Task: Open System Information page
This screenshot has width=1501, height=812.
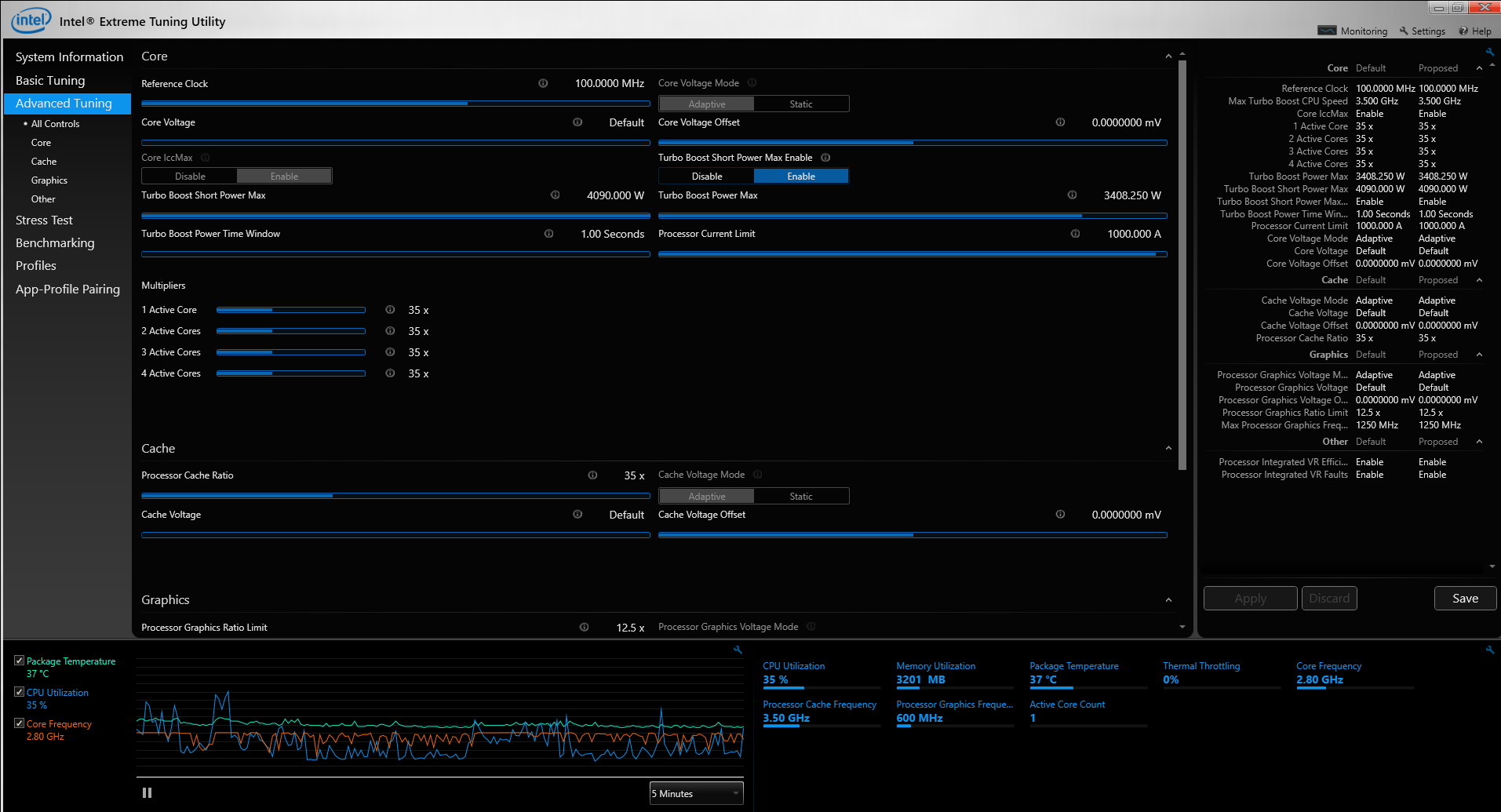Action: [x=69, y=57]
